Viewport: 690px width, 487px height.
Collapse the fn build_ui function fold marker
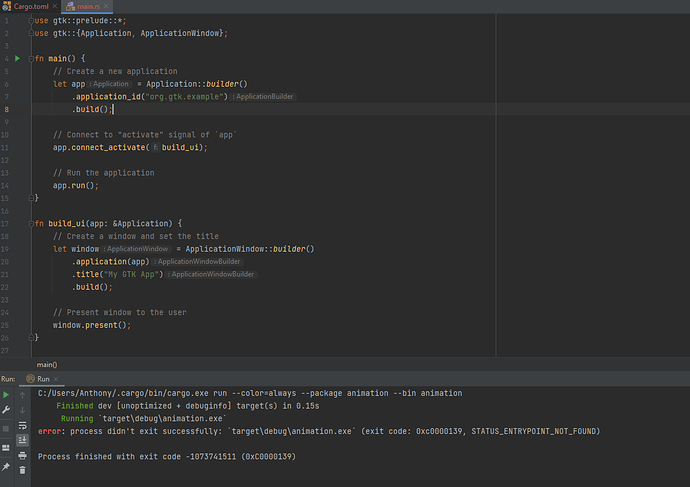coord(31,222)
